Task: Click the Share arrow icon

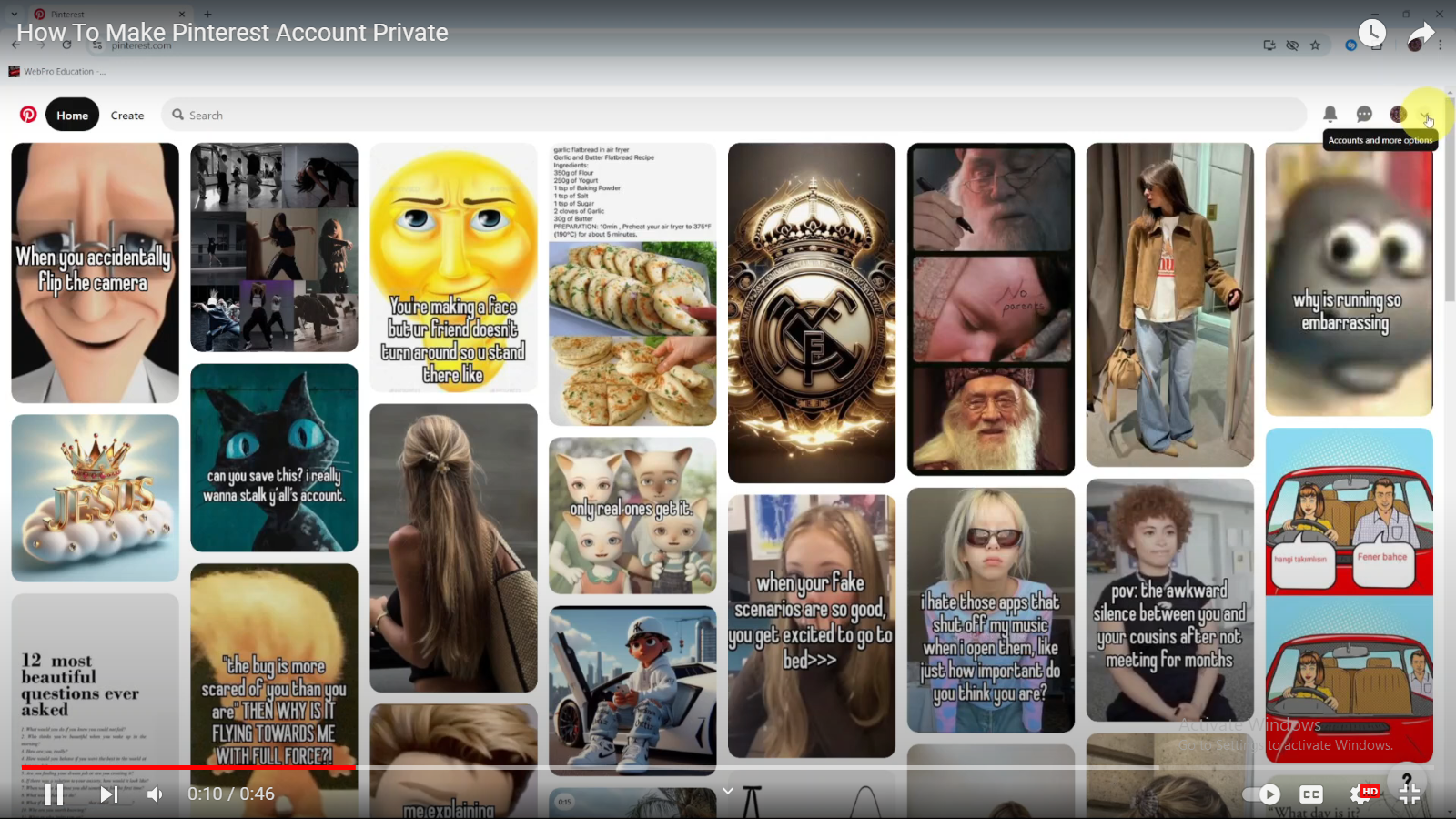Action: [1421, 35]
